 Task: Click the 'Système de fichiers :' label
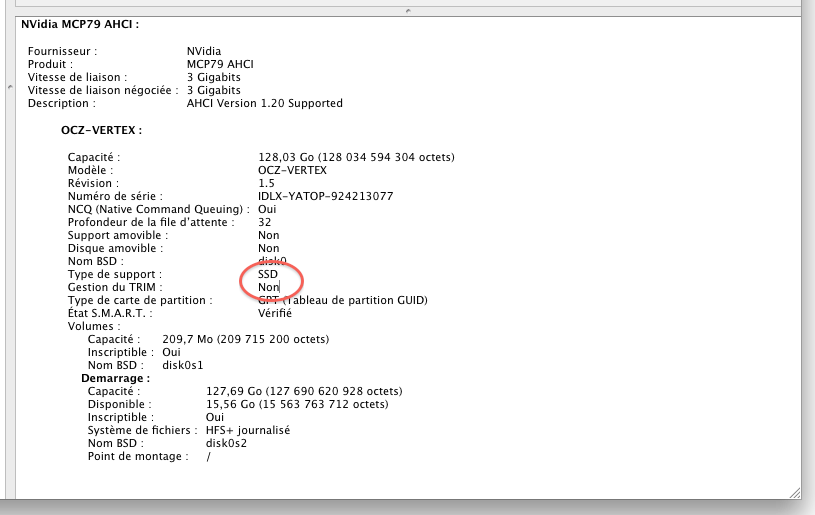tap(142, 430)
